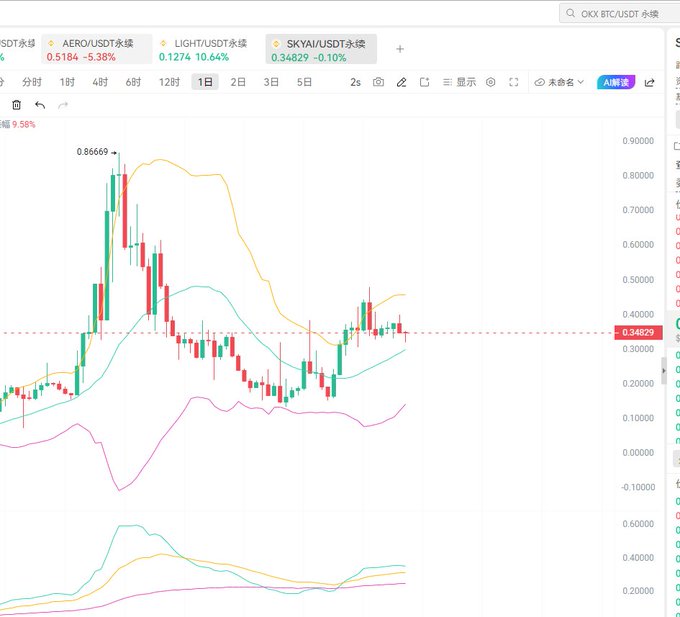Select the 分时 timeframe
680x617 pixels.
(x=32, y=82)
